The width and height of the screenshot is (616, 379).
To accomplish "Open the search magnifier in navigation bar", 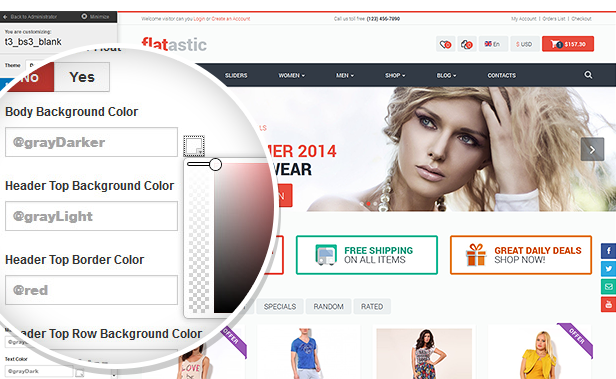I will point(588,75).
